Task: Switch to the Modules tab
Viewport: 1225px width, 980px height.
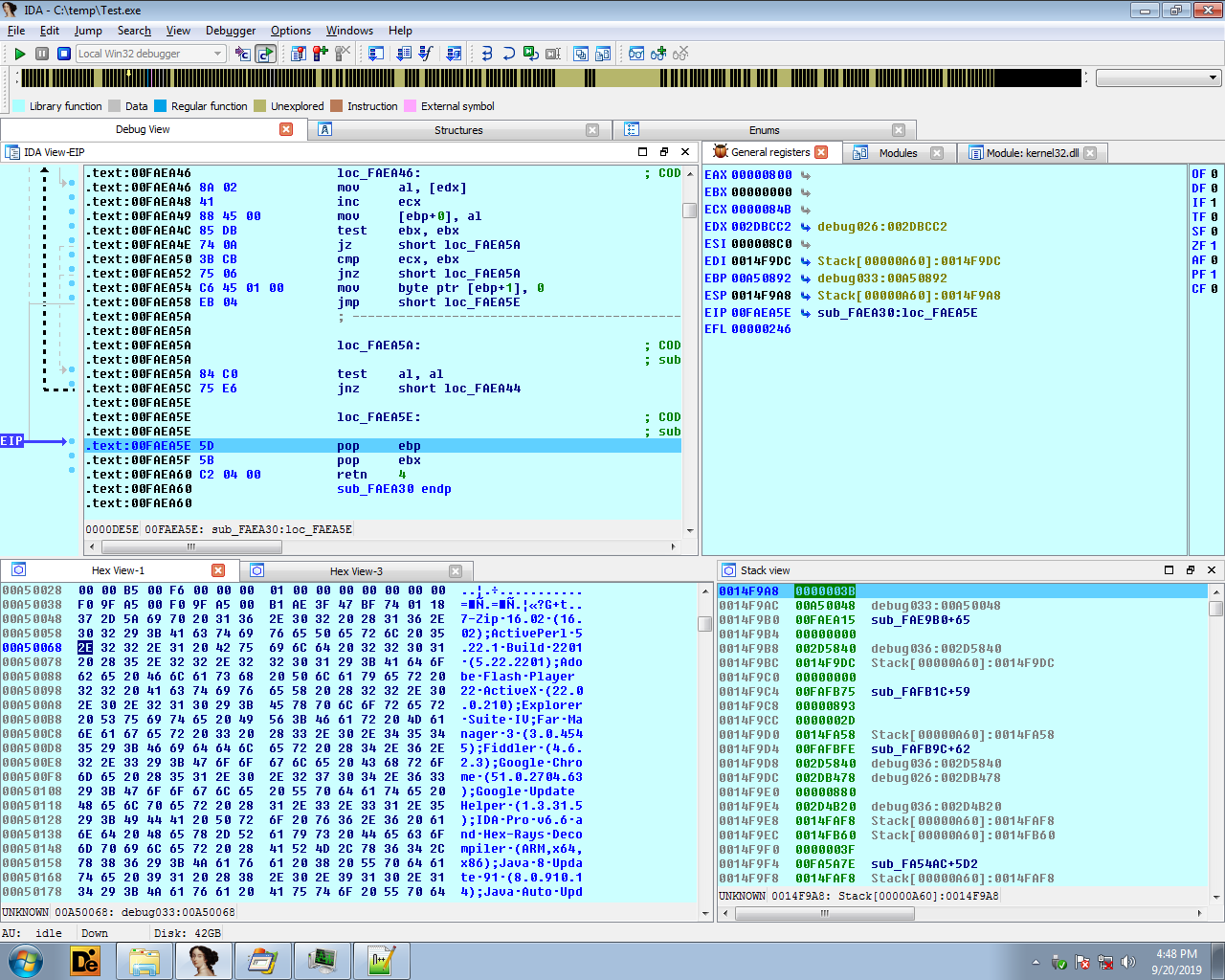Action: pyautogui.click(x=897, y=153)
